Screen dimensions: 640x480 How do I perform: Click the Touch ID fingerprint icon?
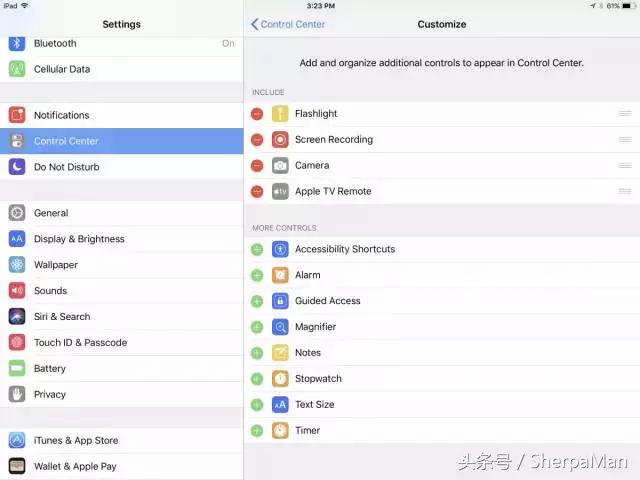pyautogui.click(x=17, y=342)
